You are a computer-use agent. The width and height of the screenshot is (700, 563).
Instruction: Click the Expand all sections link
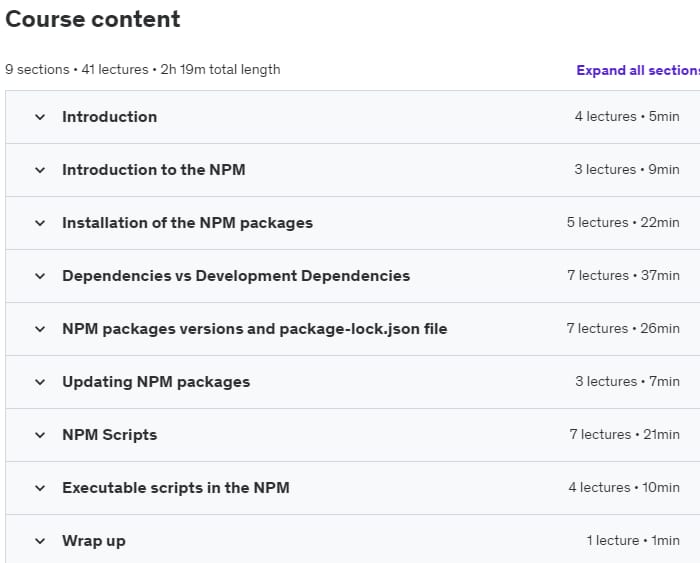point(638,71)
